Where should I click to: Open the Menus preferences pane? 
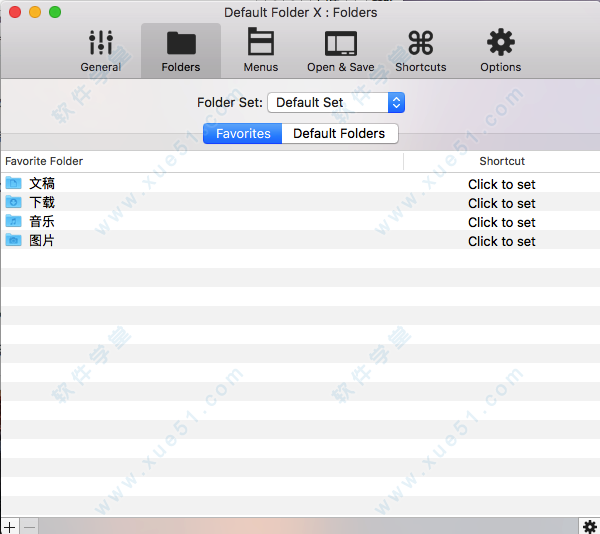(261, 51)
